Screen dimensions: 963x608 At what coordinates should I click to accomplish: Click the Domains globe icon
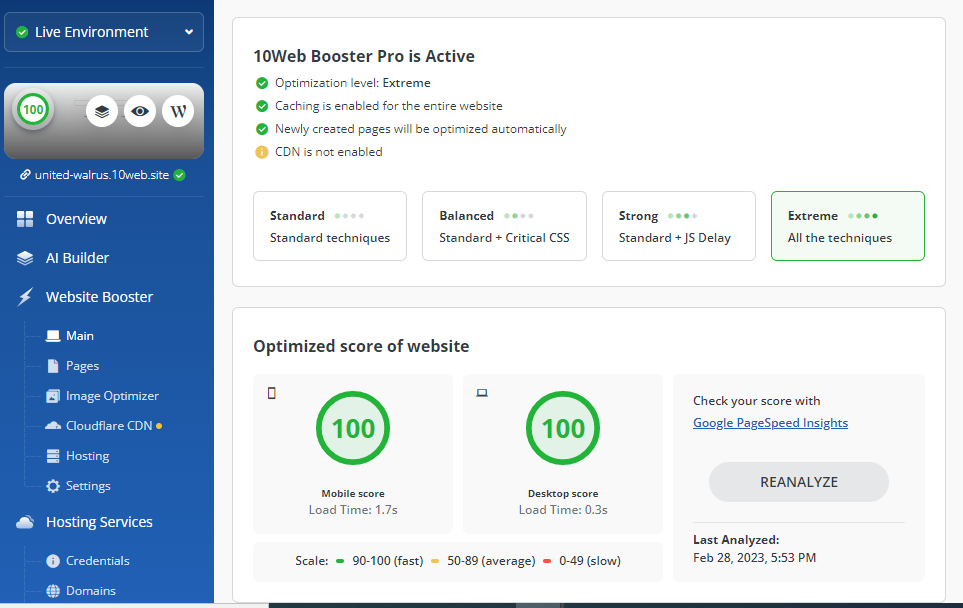[53, 591]
